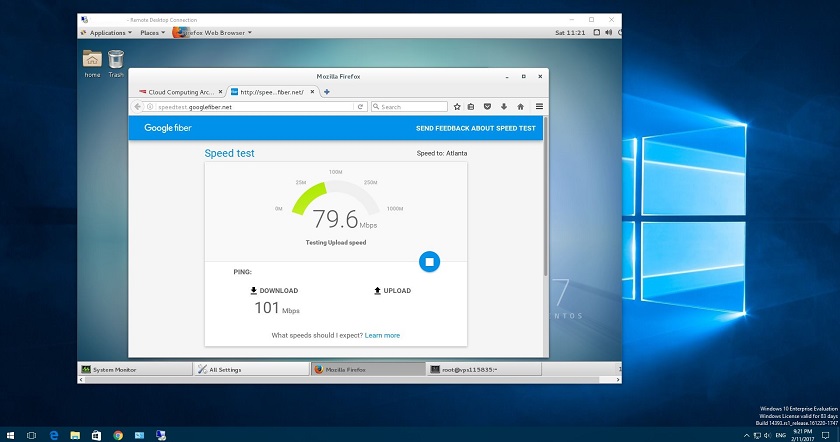Expand the Places menu

coord(153,32)
